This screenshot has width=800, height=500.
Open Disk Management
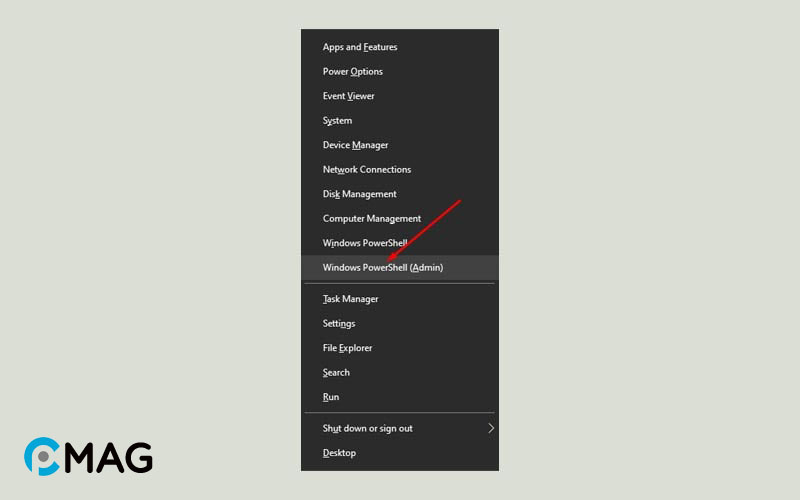[400, 194]
